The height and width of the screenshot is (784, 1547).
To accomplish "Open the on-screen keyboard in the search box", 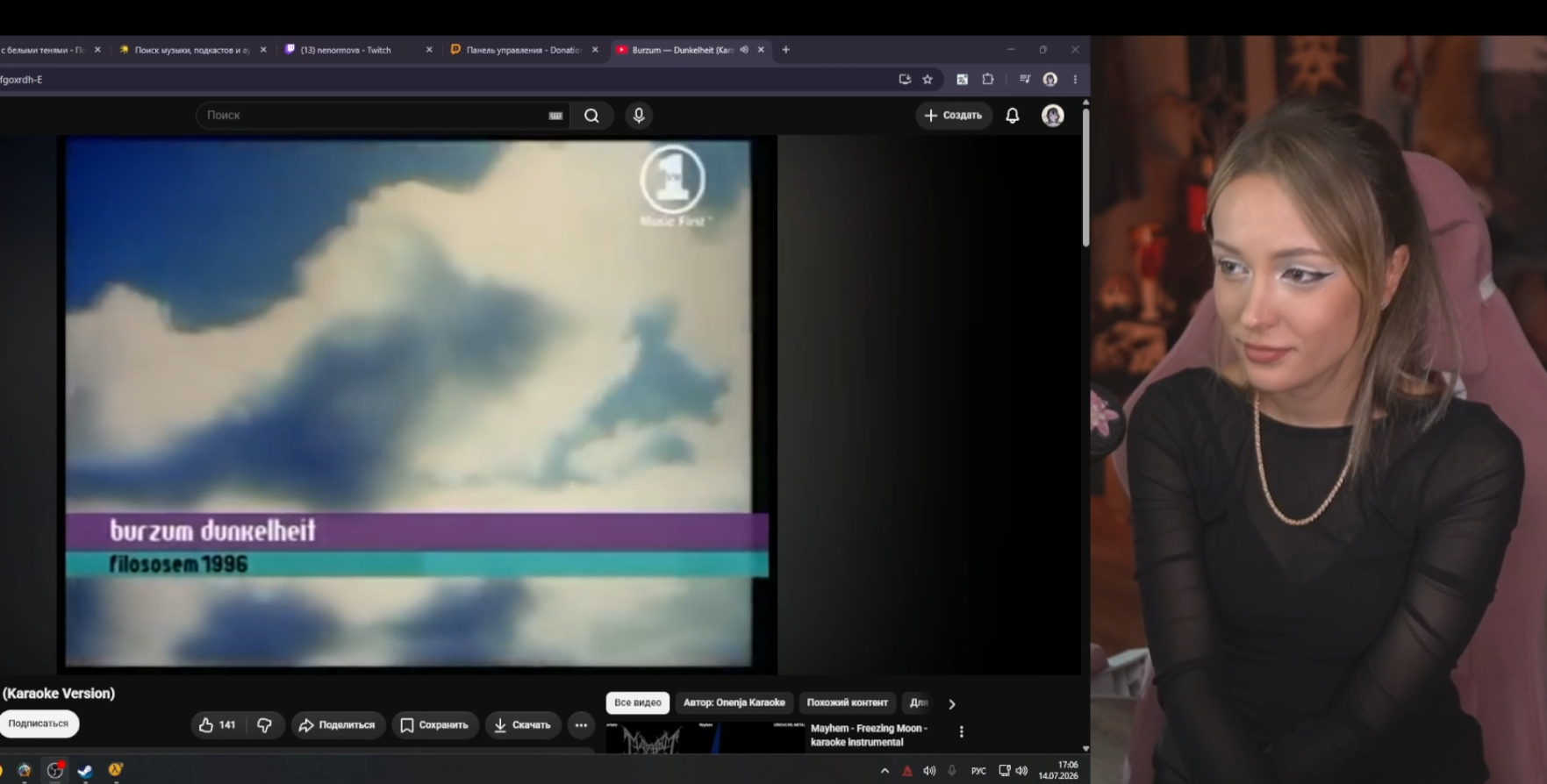I will (x=555, y=116).
